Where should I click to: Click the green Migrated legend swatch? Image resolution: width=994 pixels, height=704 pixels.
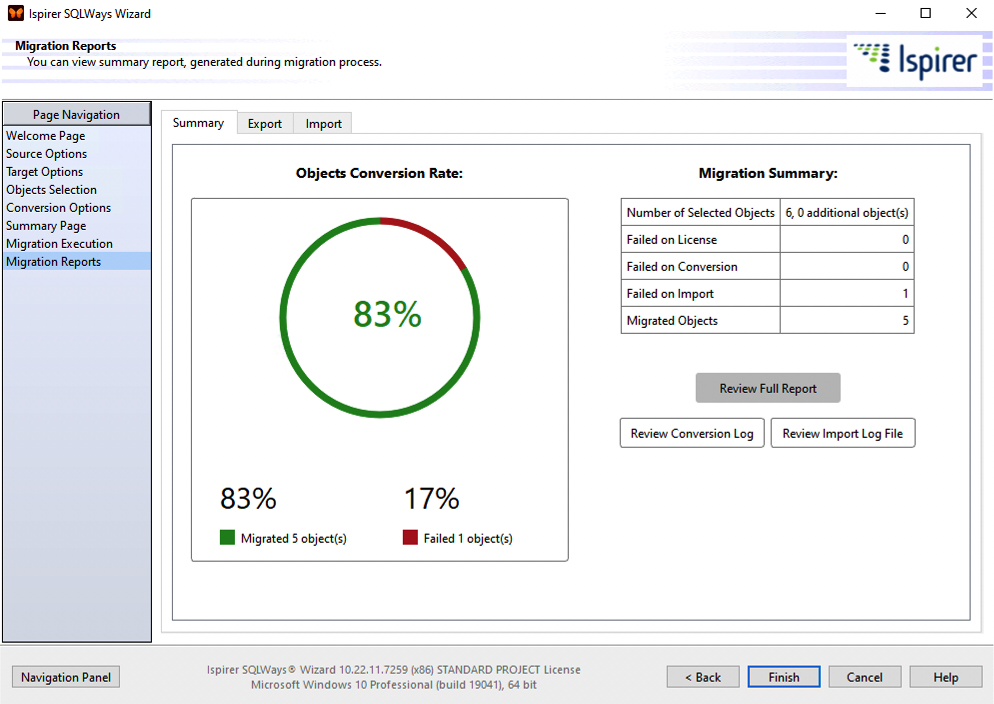(227, 537)
